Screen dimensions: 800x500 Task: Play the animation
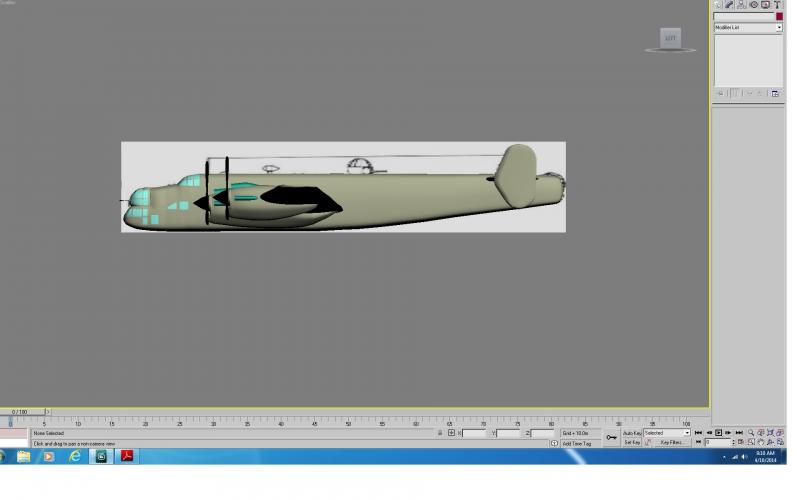[x=719, y=433]
